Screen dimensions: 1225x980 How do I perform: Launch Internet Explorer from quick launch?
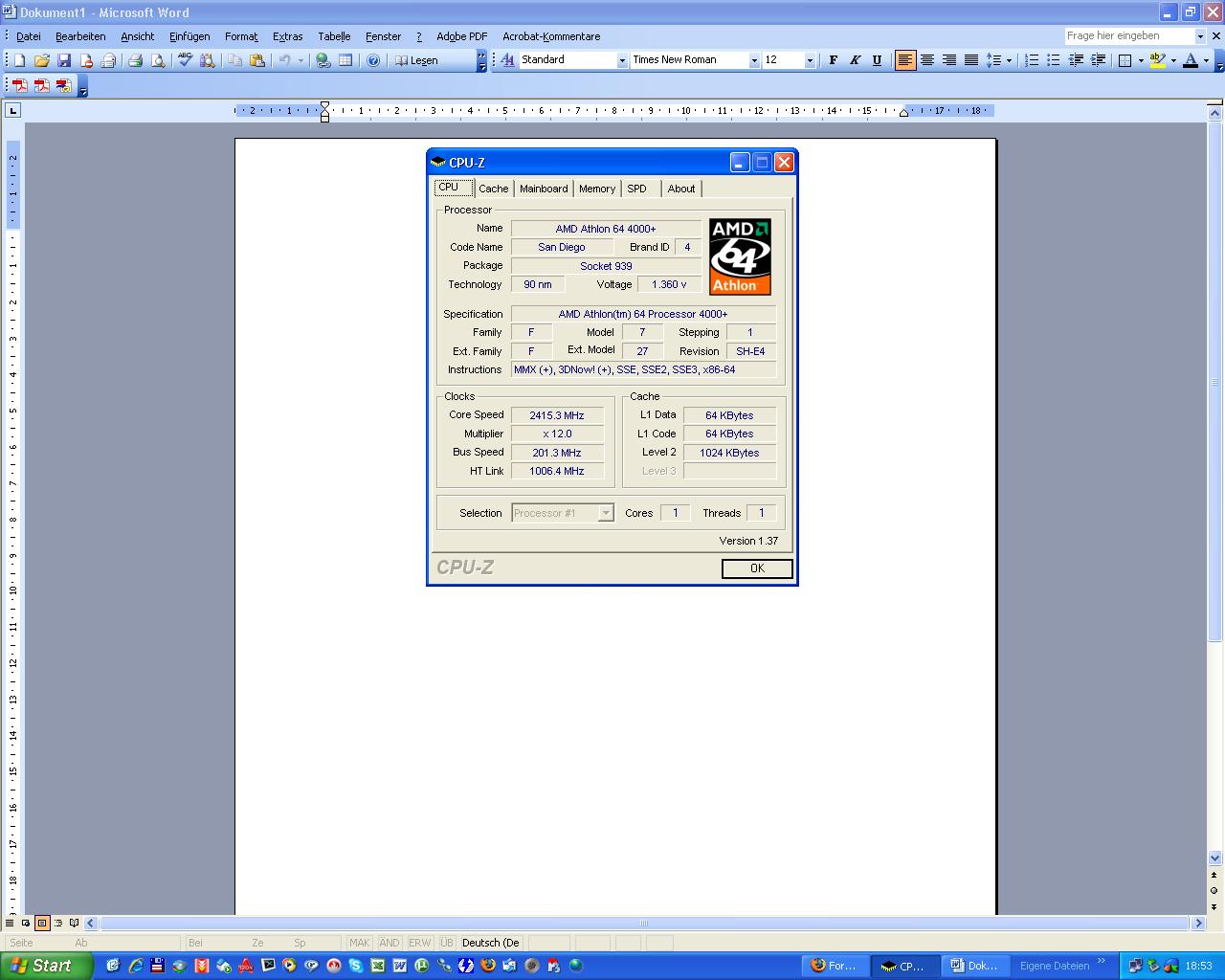[x=135, y=966]
